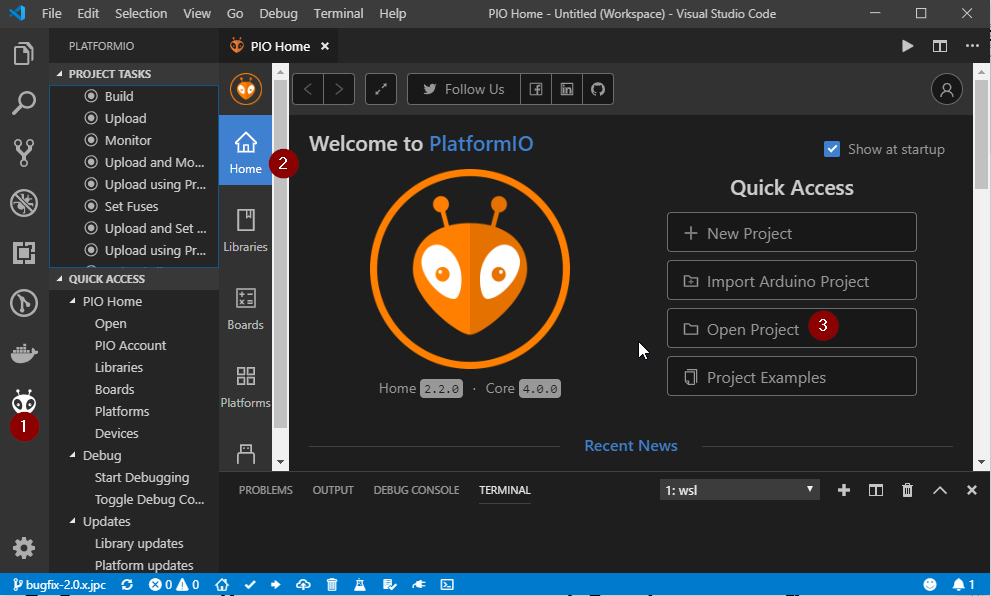This screenshot has width=991, height=596.
Task: Click the Import Arduino Project button
Action: pos(791,281)
